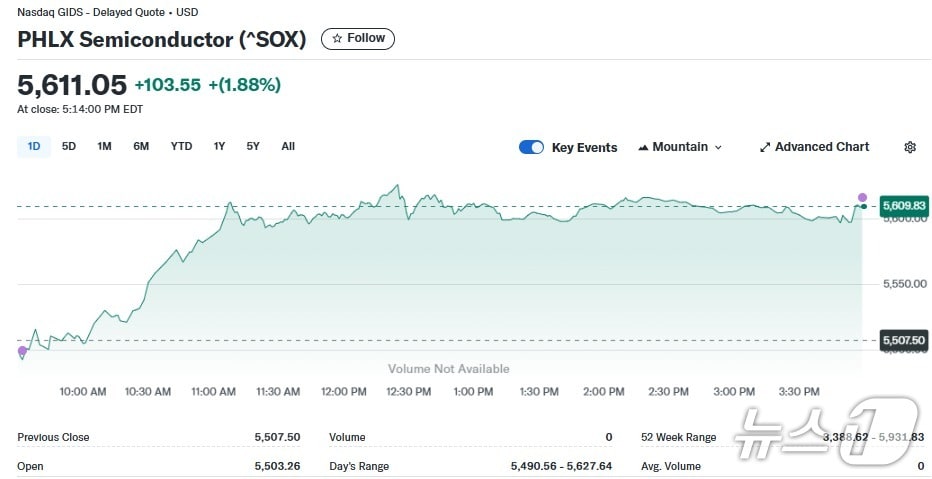Click purple key event marker at chart start

[22, 350]
